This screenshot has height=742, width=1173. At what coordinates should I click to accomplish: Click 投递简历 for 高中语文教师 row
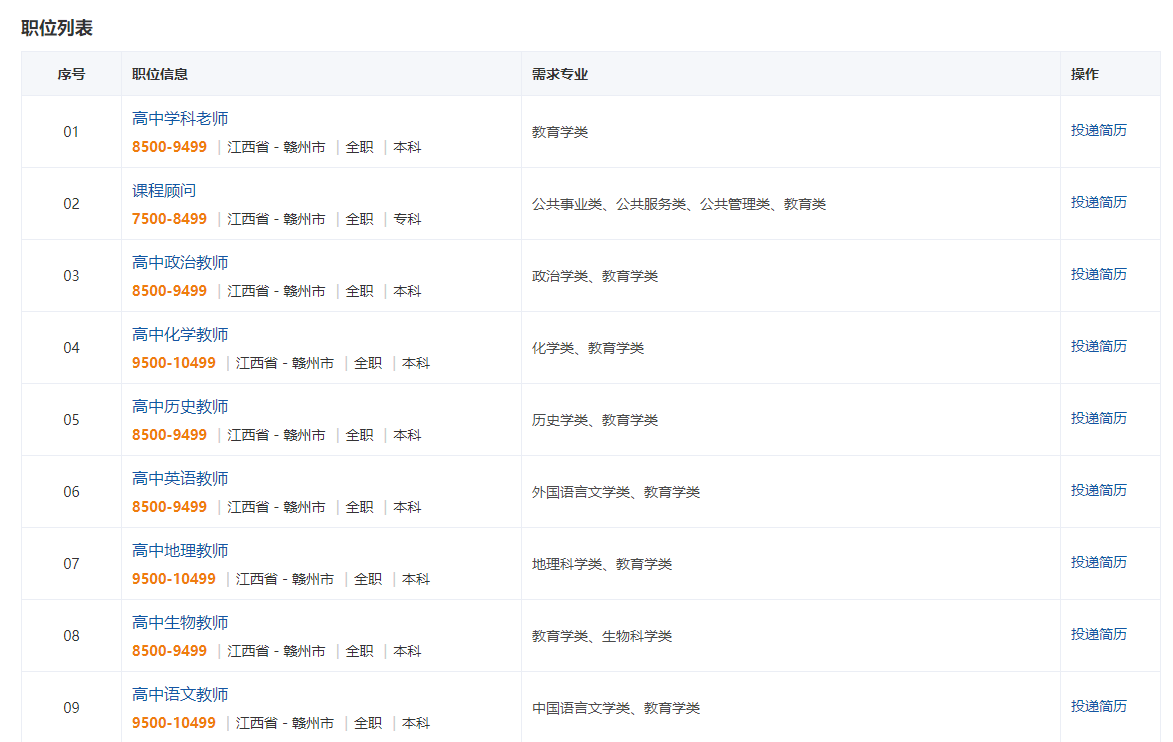(1098, 706)
